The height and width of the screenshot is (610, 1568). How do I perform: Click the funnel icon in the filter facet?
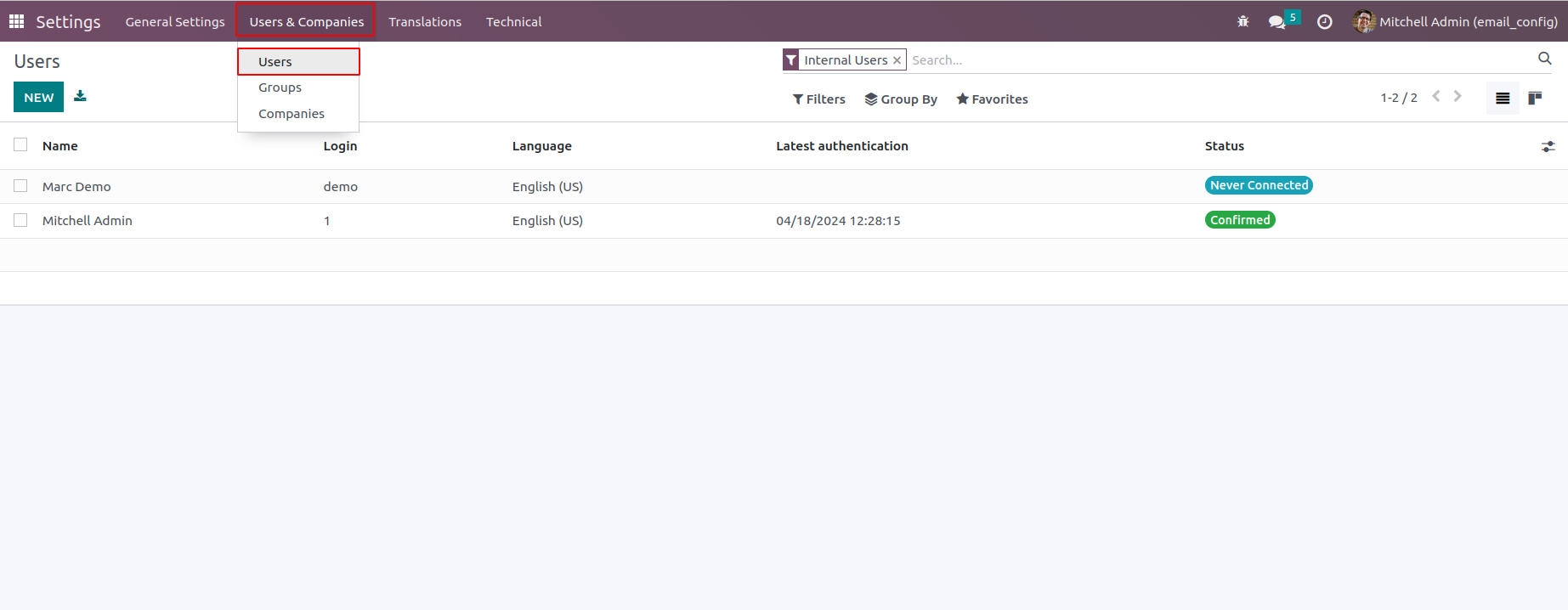point(791,60)
